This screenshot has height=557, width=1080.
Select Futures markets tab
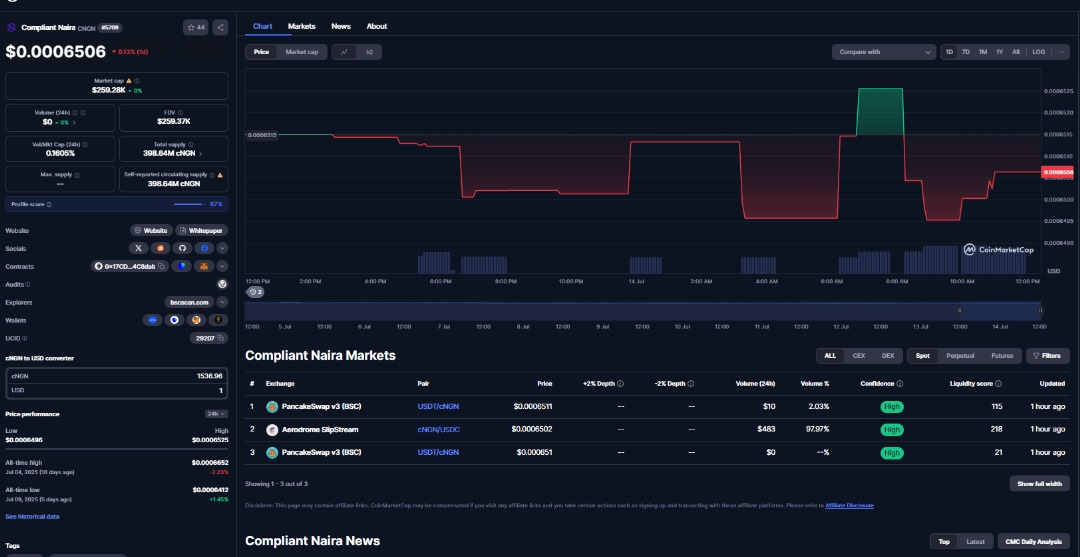pos(1002,356)
